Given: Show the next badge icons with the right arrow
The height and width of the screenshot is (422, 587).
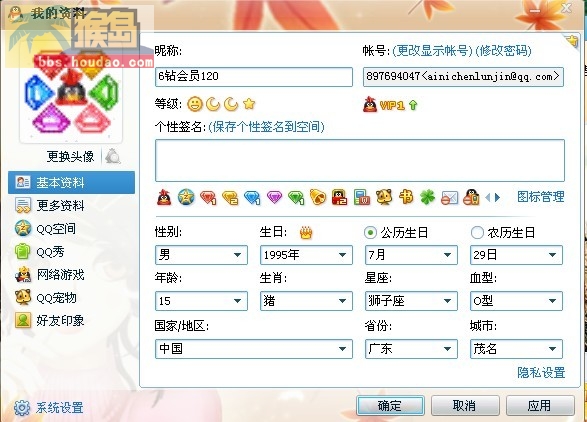Looking at the screenshot, I should [x=497, y=197].
